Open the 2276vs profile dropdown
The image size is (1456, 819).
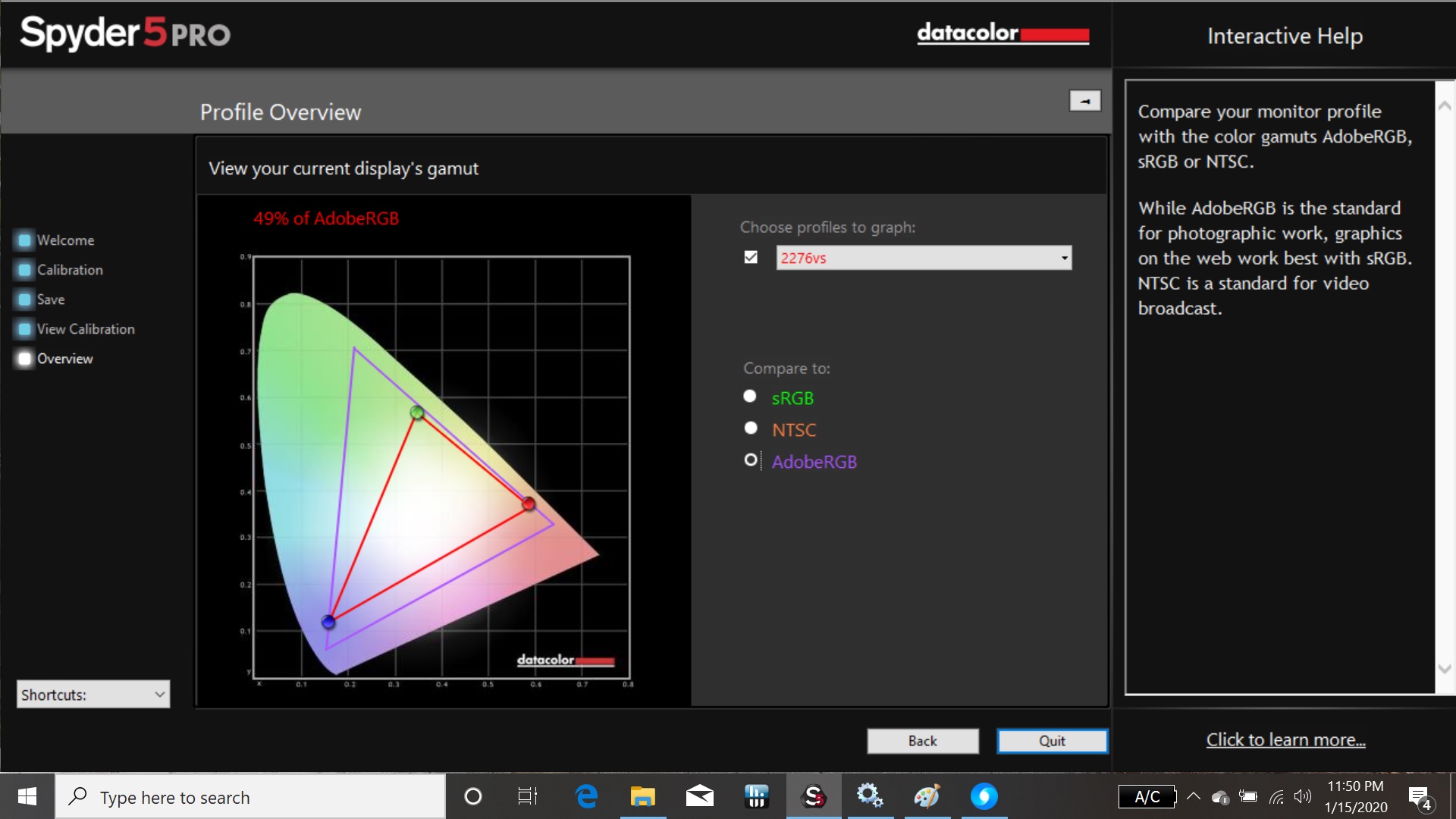[924, 258]
